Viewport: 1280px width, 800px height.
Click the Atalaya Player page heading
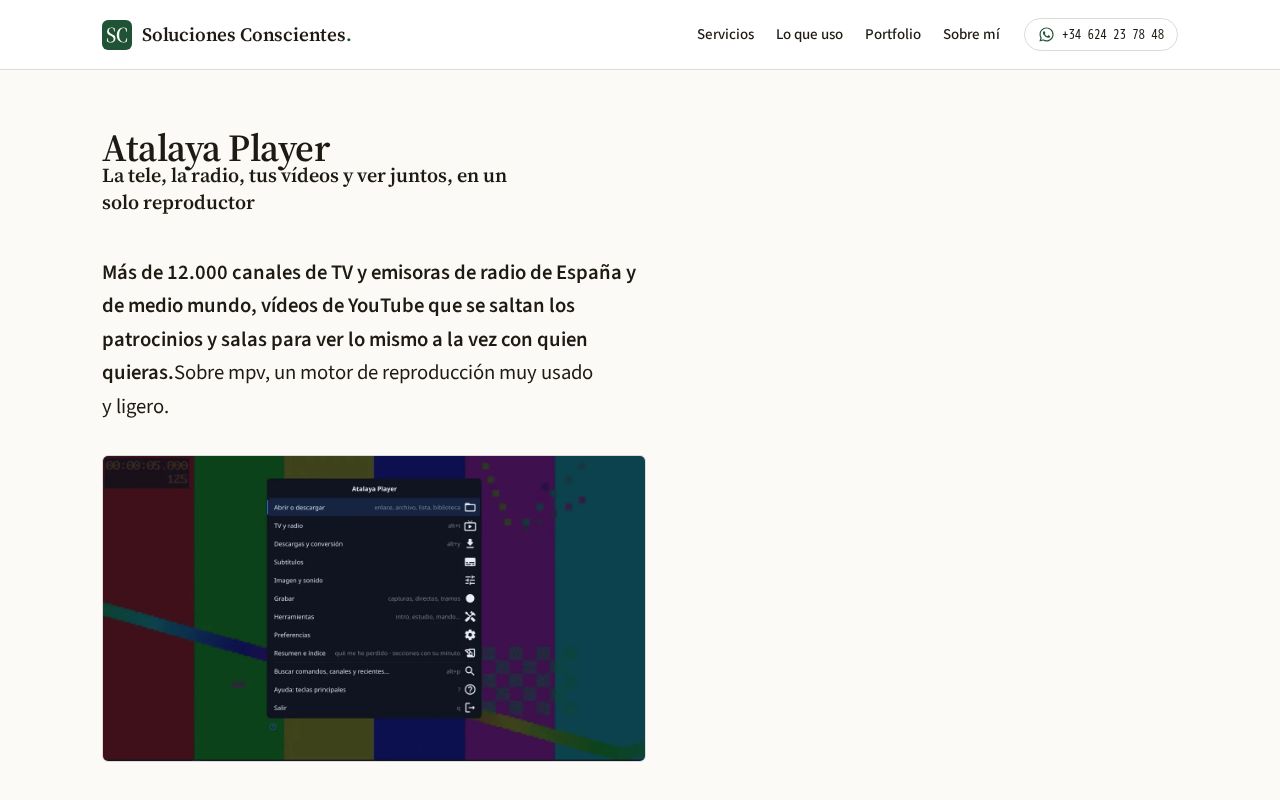pos(216,148)
